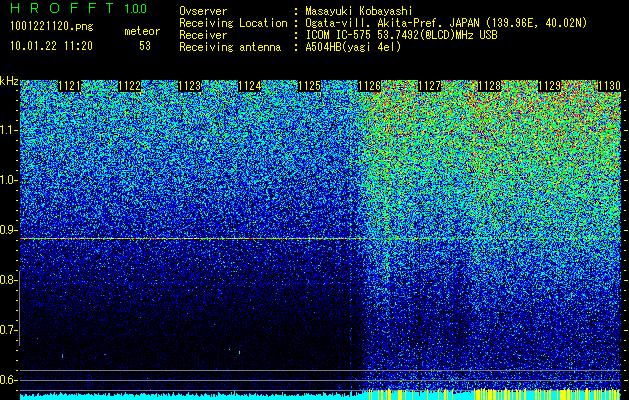Click the 0.7 kHz axis label

8,330
